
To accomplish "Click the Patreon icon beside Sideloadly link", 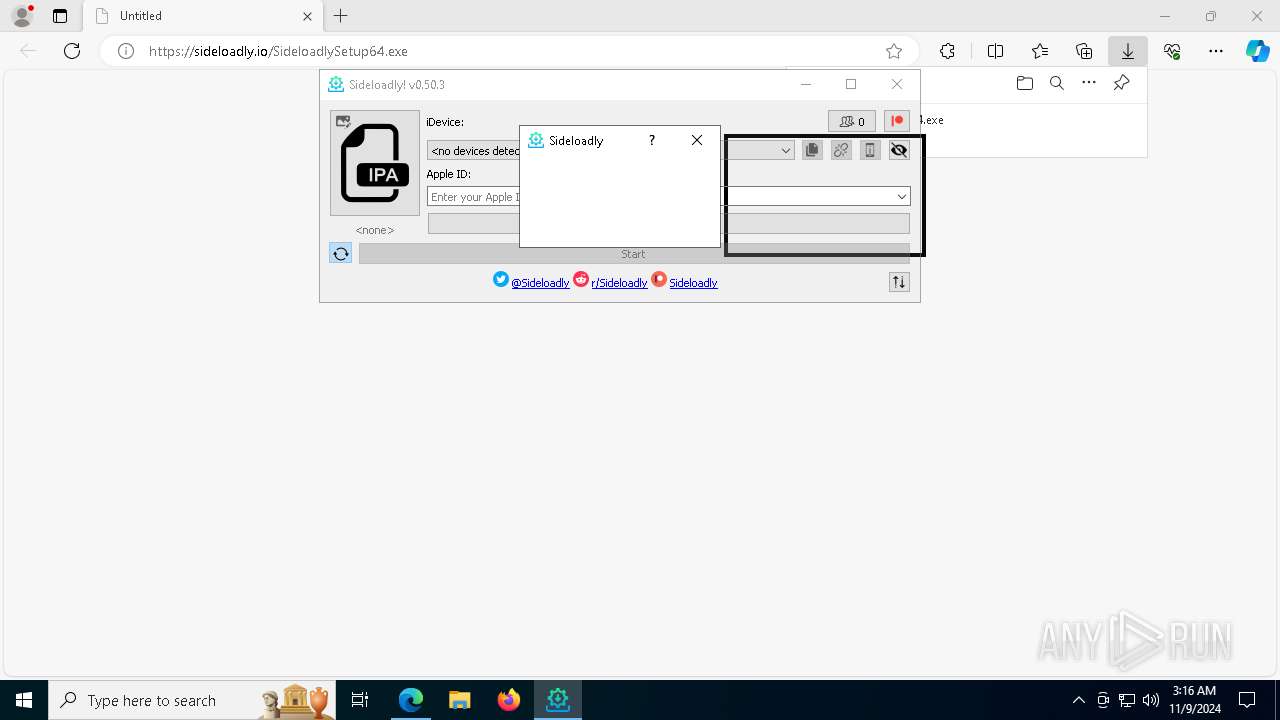I will pos(659,280).
